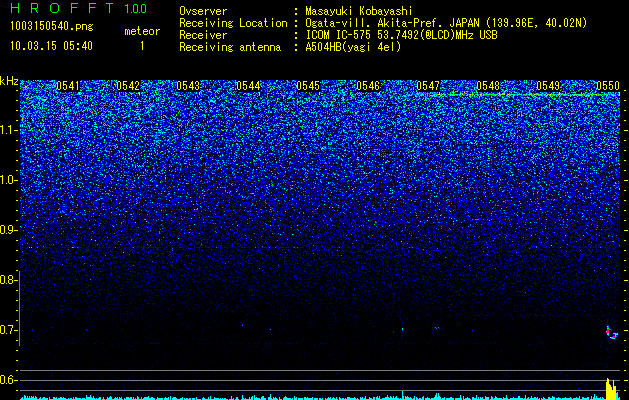Click the 0545 time marker
Viewport: 629px width, 400px height.
coord(308,86)
